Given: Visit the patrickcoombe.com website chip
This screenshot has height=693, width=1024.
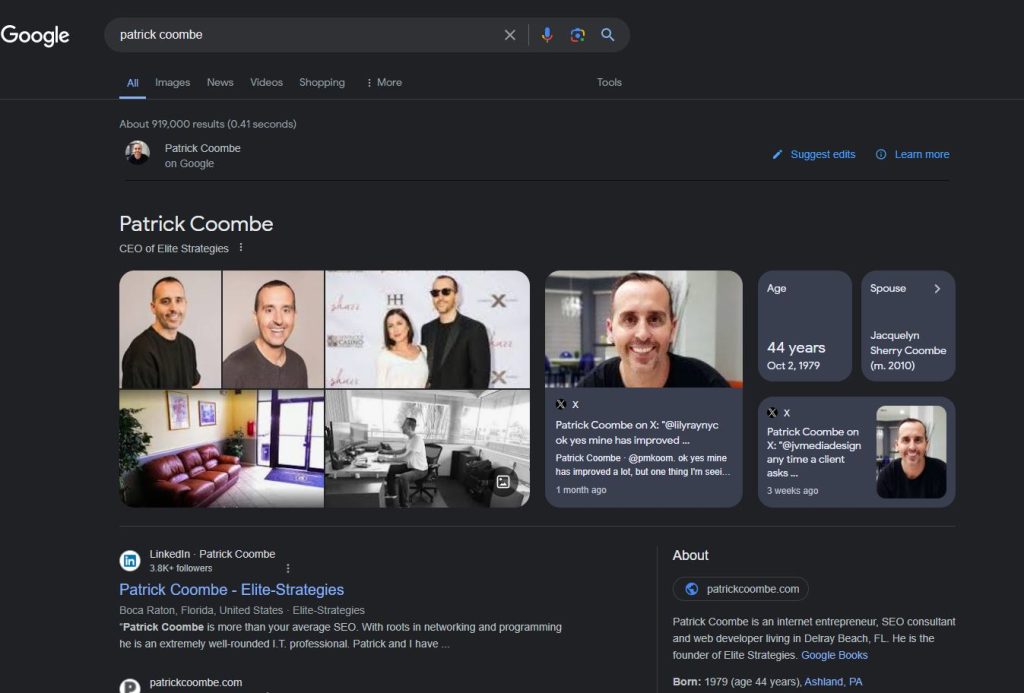Looking at the screenshot, I should [741, 589].
